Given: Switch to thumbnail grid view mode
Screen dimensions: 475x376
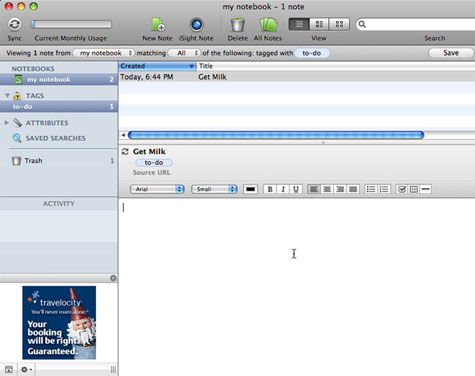Looking at the screenshot, I should click(339, 24).
